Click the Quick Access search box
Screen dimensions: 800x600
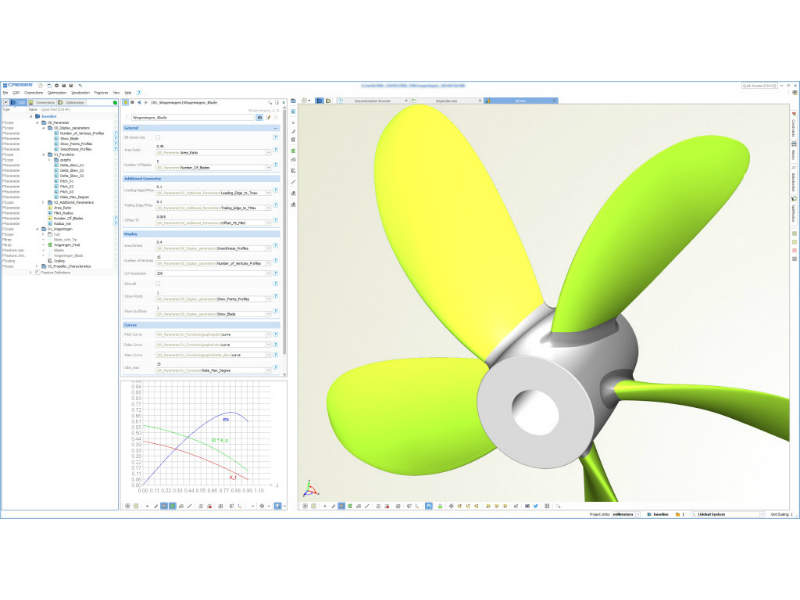tap(760, 86)
